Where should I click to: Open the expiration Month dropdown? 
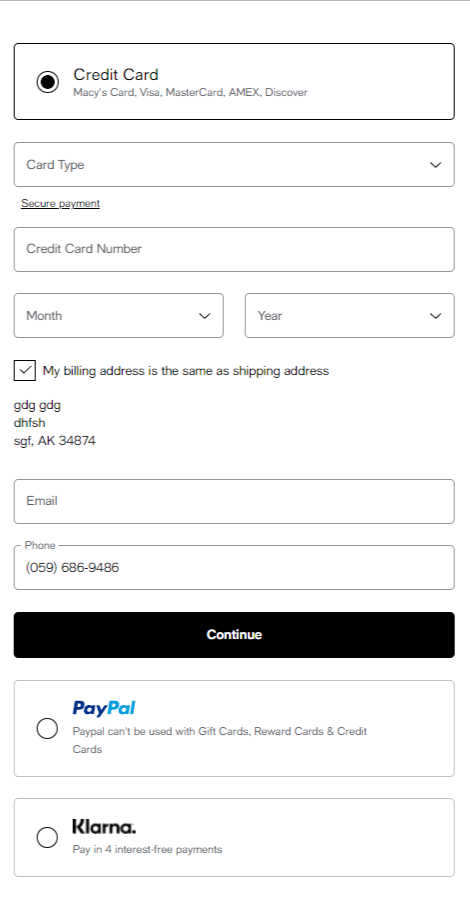point(119,315)
